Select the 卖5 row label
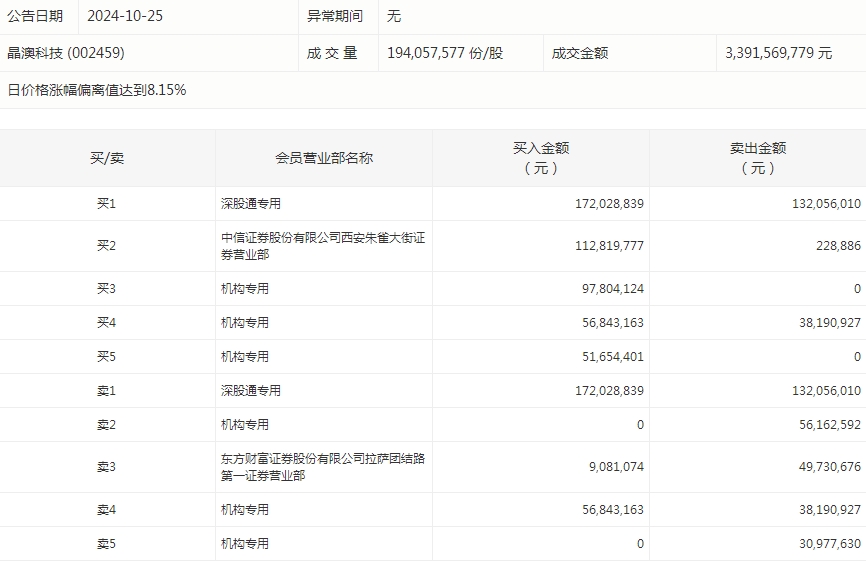The image size is (866, 563). [x=107, y=544]
